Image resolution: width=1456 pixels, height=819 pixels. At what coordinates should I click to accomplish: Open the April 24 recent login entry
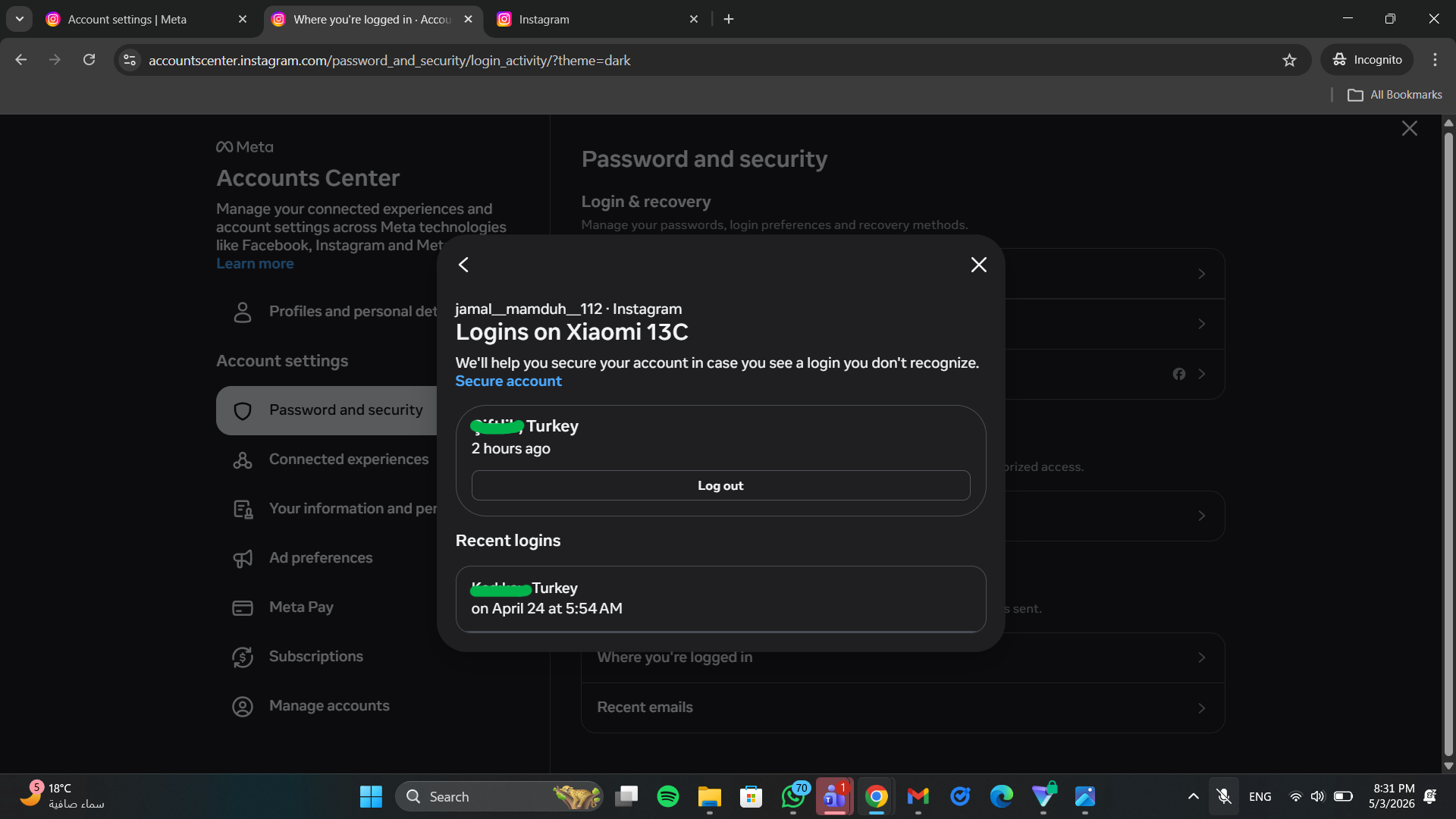pyautogui.click(x=720, y=598)
